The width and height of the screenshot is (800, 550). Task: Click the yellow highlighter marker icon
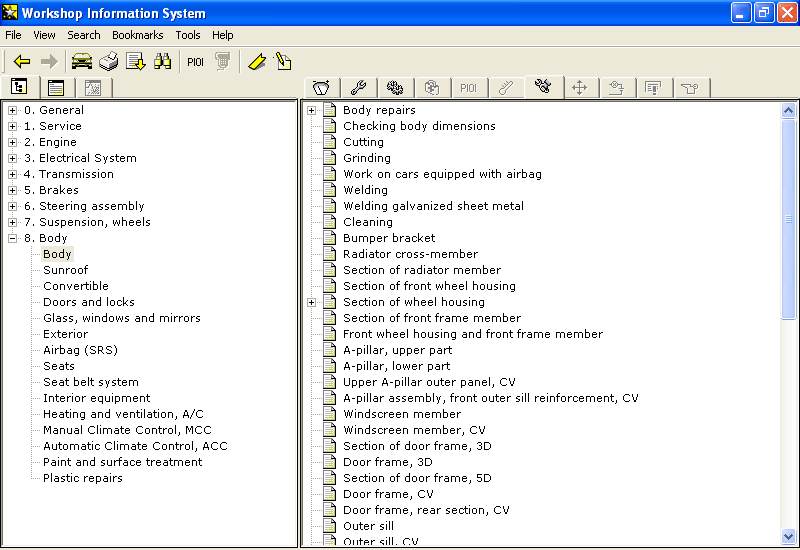257,62
